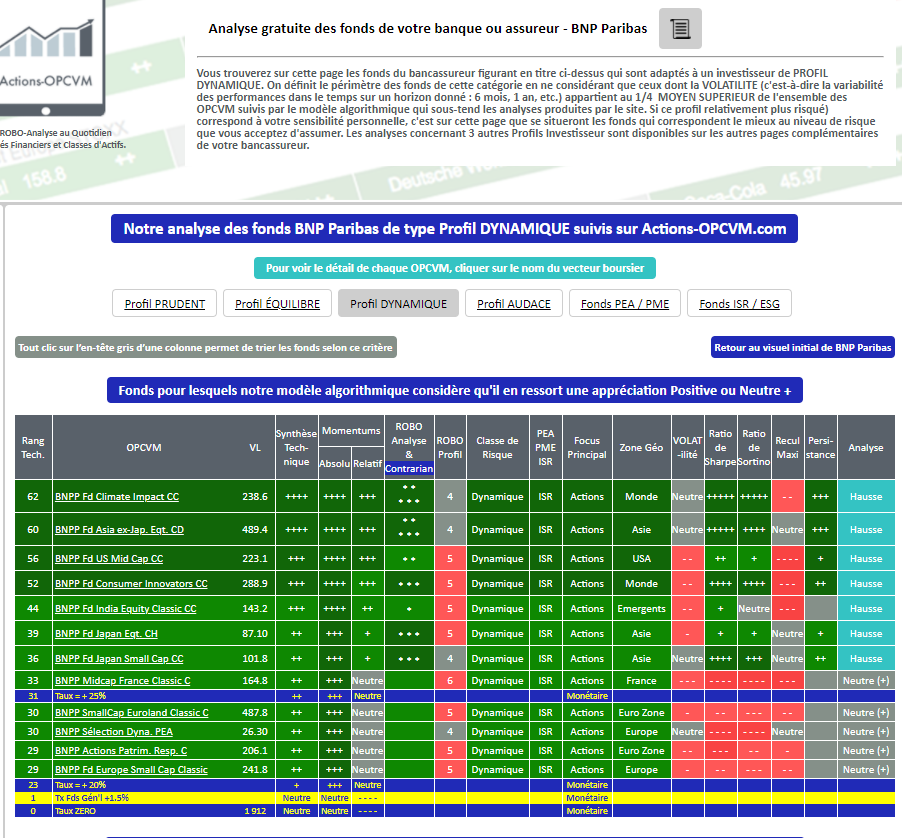
Task: Sort by Focus Principal header
Action: tap(587, 447)
